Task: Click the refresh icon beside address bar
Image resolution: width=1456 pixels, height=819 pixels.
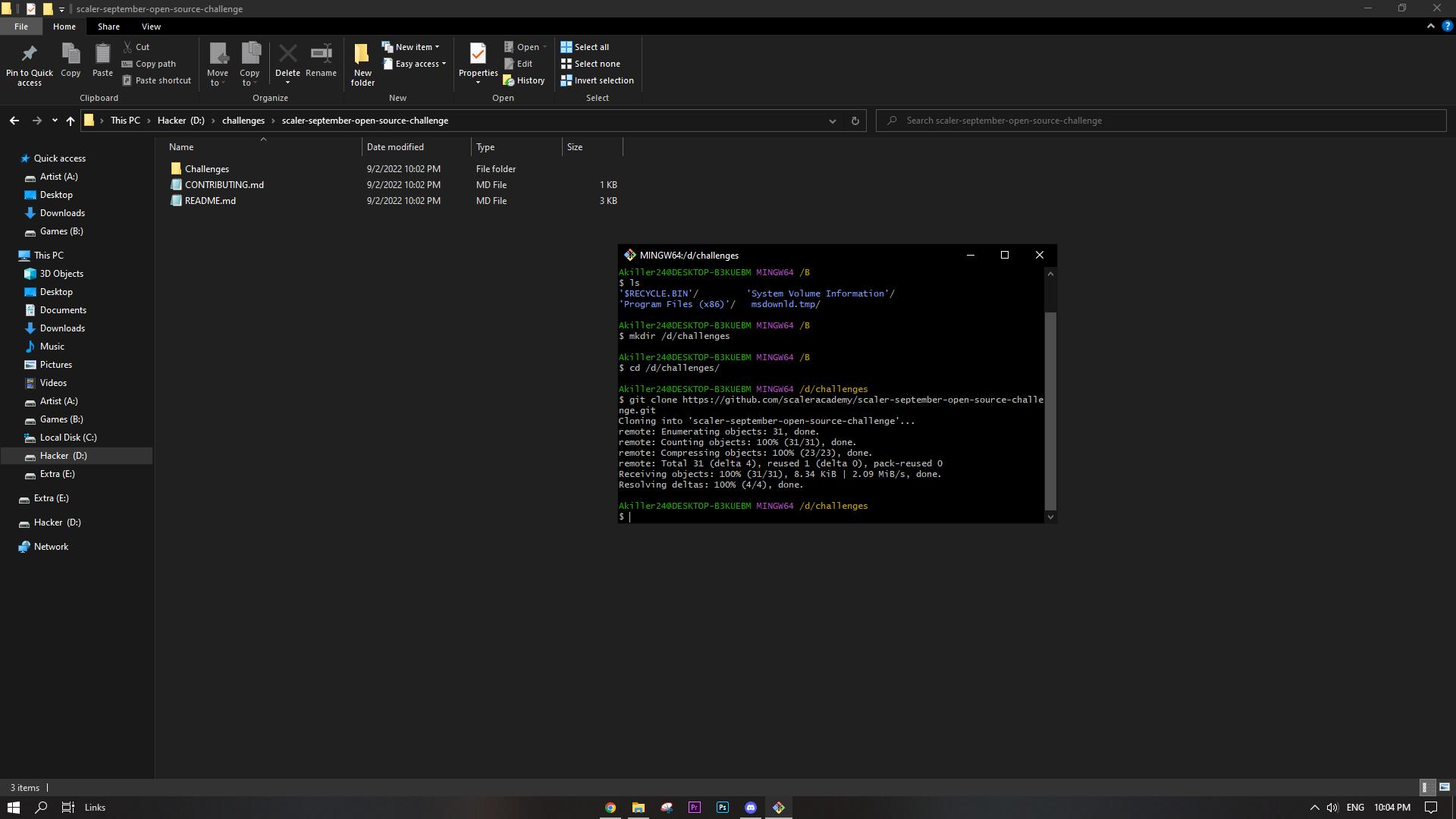Action: [855, 121]
